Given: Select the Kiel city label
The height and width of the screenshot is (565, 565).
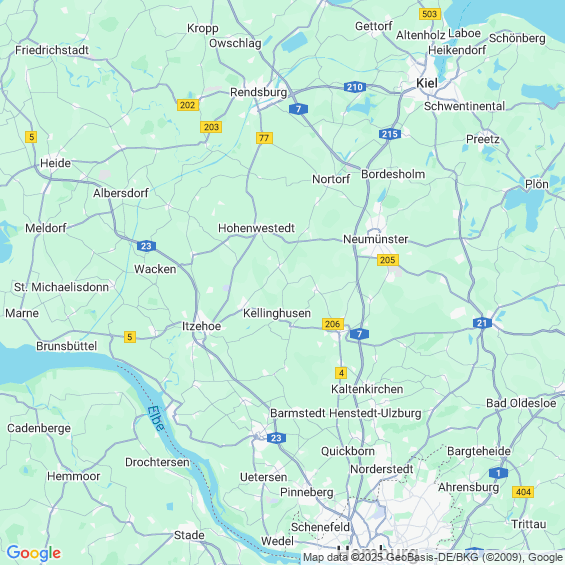Looking at the screenshot, I should pos(427,83).
